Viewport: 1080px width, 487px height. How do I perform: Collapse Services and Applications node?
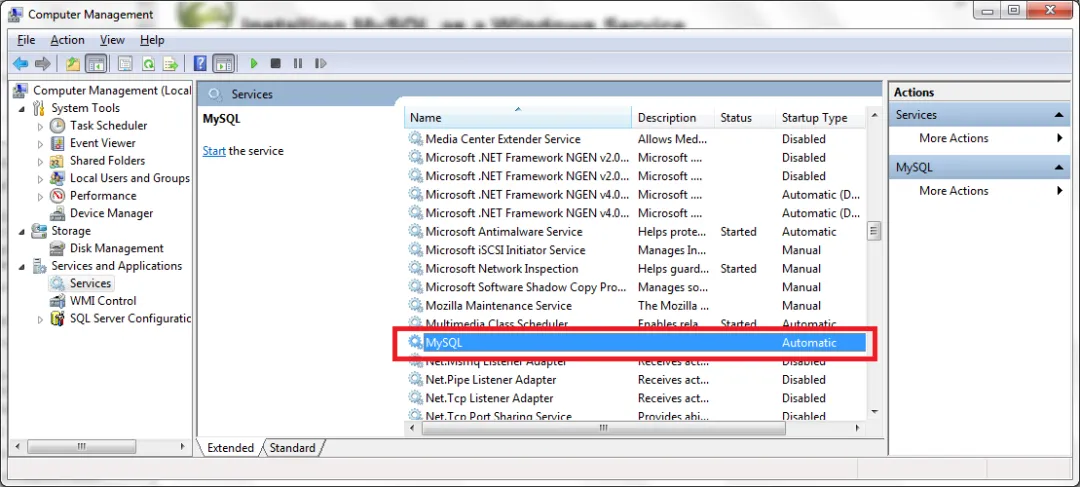click(21, 267)
